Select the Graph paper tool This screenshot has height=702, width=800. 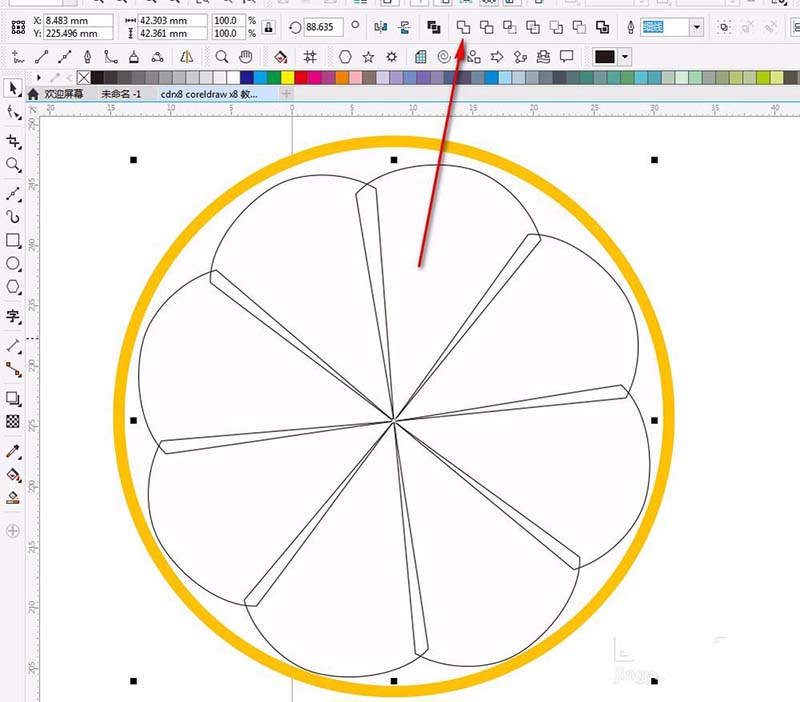tap(420, 57)
